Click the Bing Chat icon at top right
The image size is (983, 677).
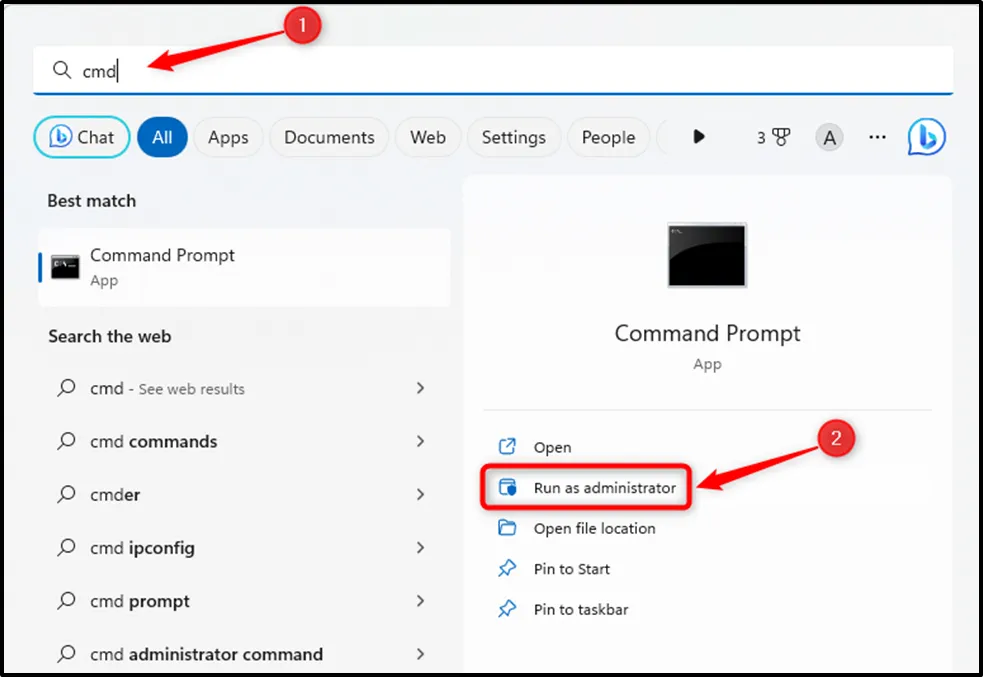click(926, 138)
